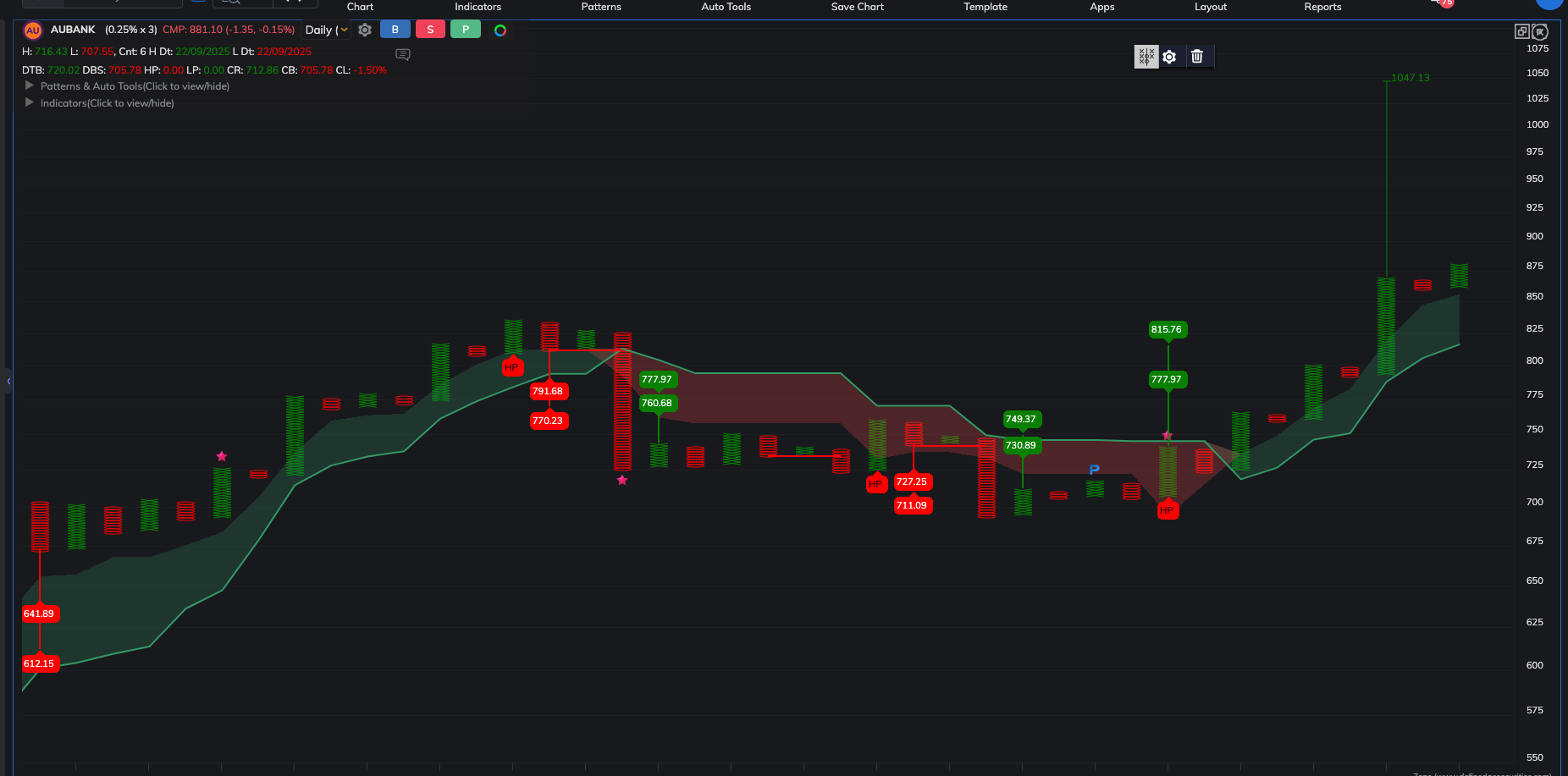Select the point-and-figure chart icon

pyautogui.click(x=1146, y=57)
